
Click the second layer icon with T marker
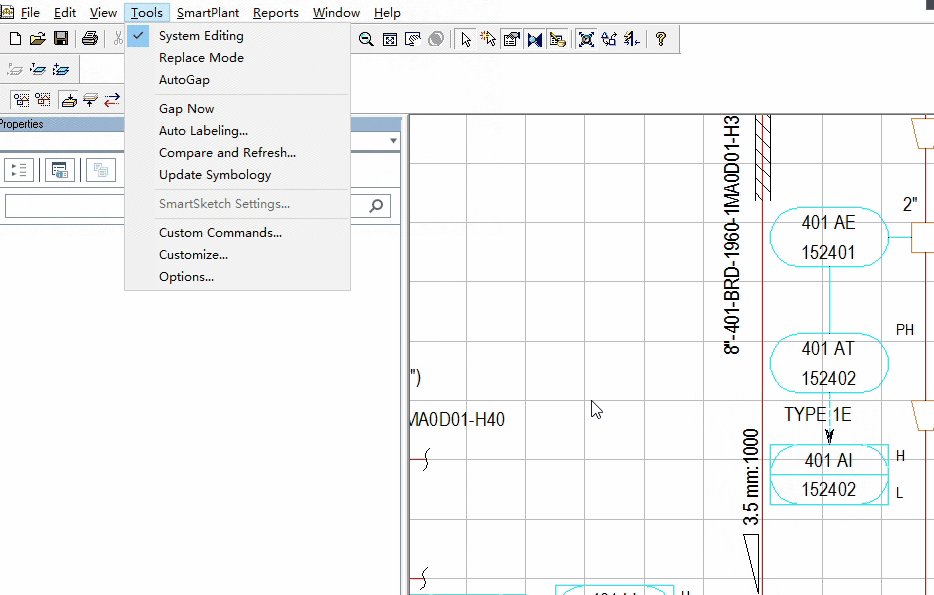coord(38,70)
